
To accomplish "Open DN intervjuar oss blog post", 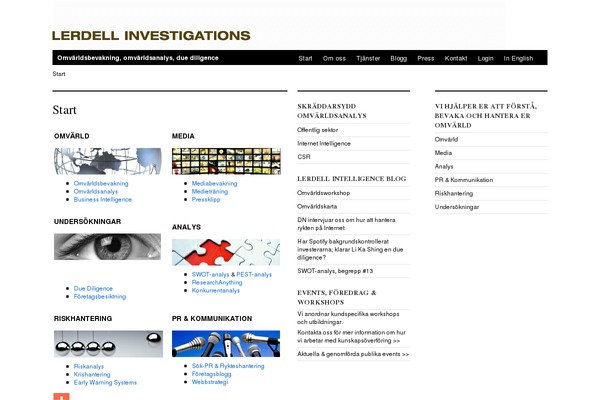I will coord(346,224).
